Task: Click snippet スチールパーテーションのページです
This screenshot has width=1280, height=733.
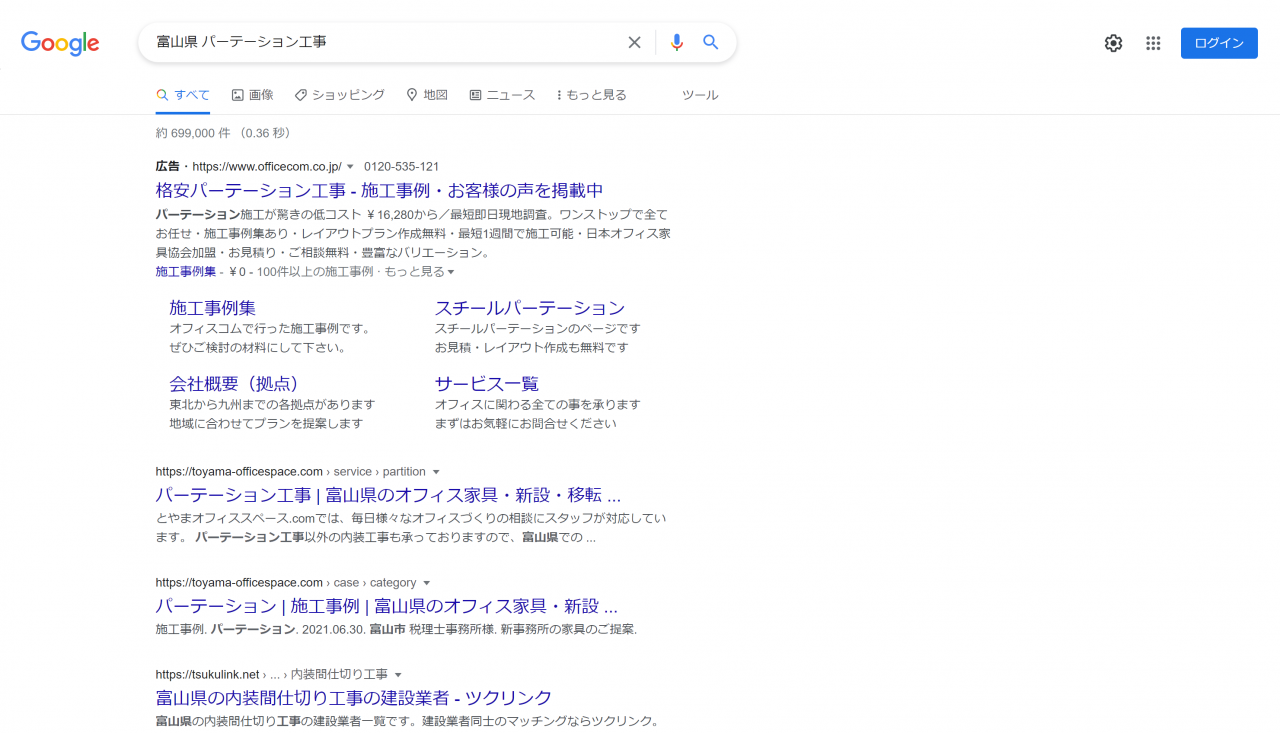Action: (x=537, y=329)
